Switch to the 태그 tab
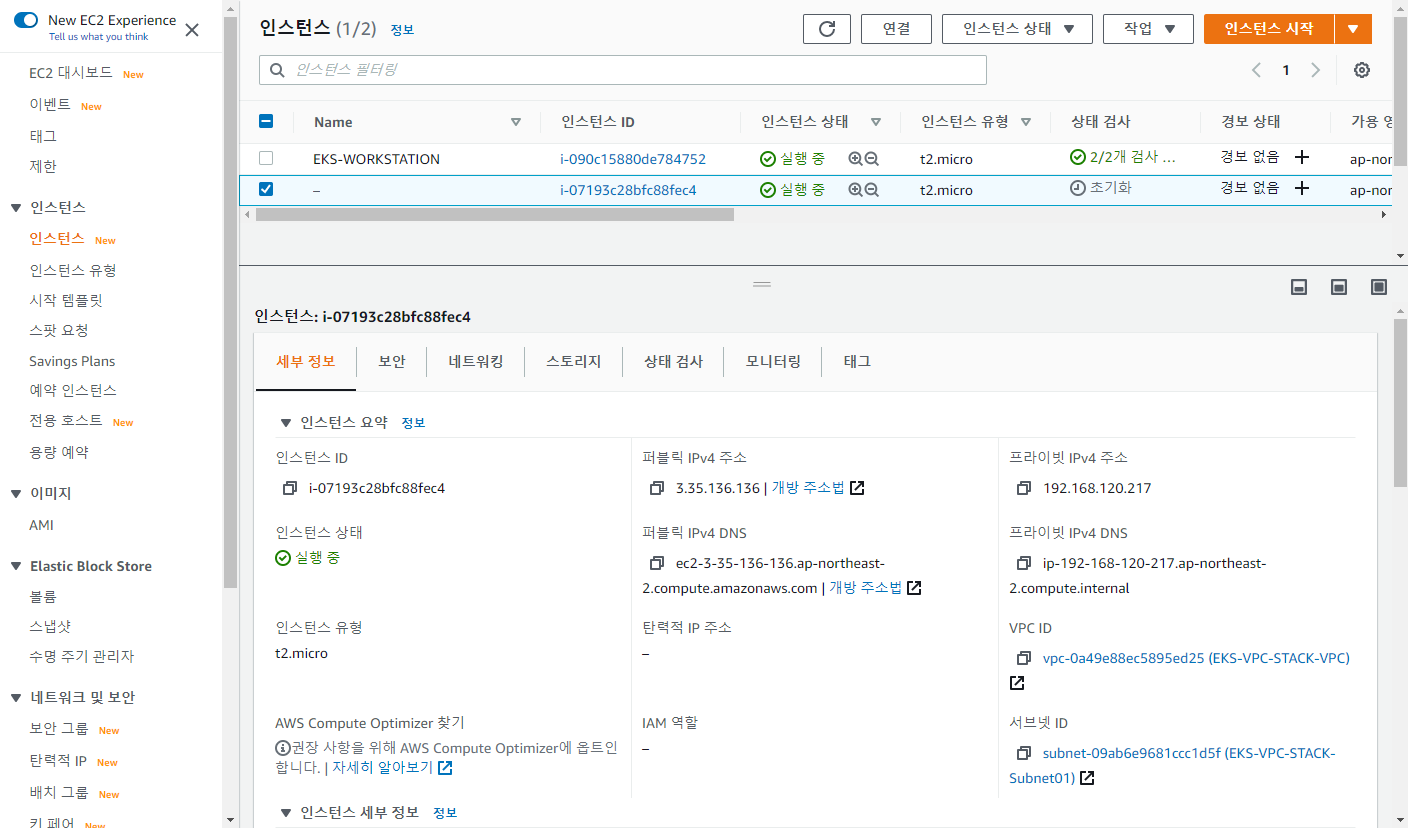Viewport: 1408px width, 828px height. point(857,361)
